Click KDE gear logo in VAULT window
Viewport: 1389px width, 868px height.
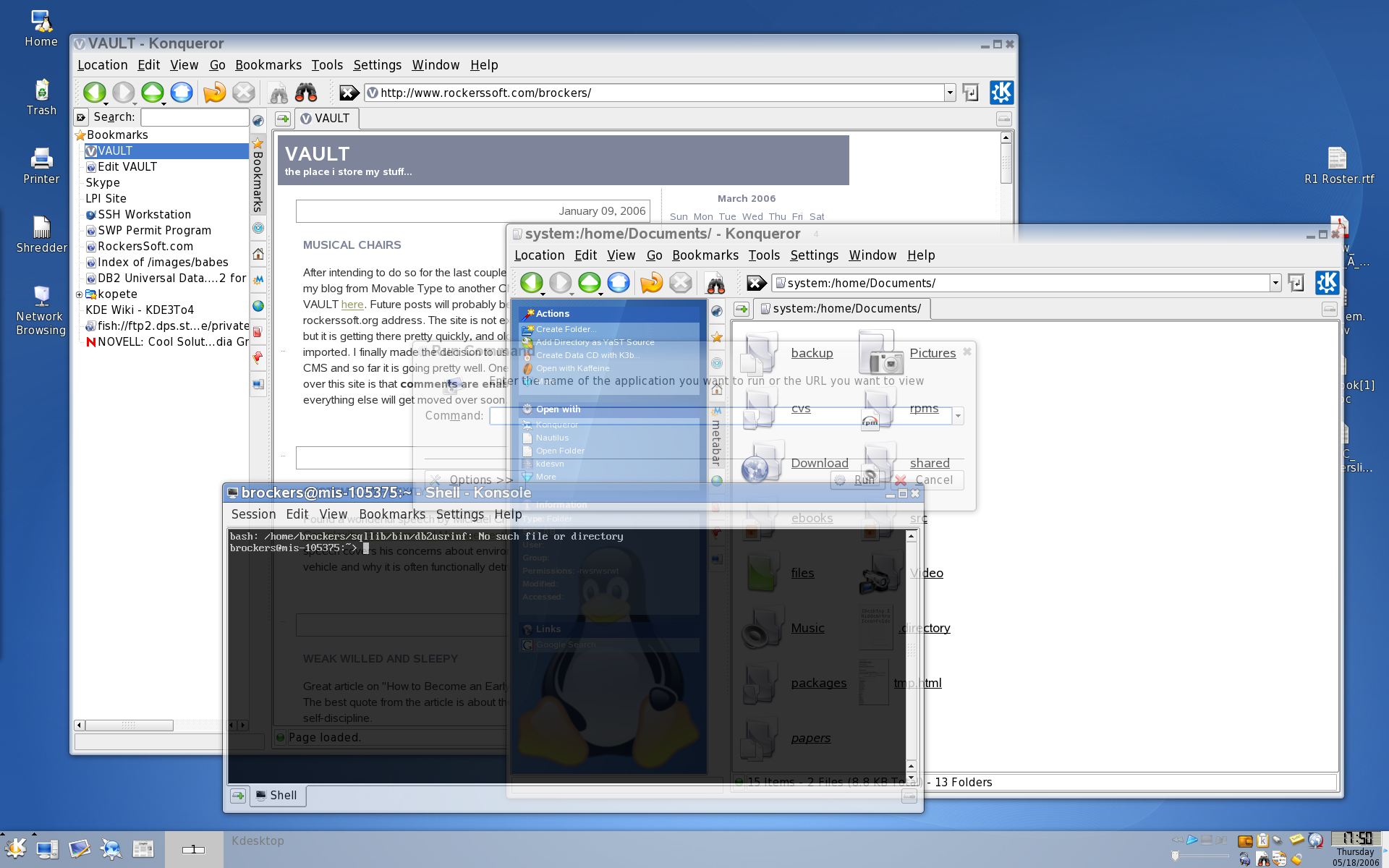pyautogui.click(x=1001, y=93)
